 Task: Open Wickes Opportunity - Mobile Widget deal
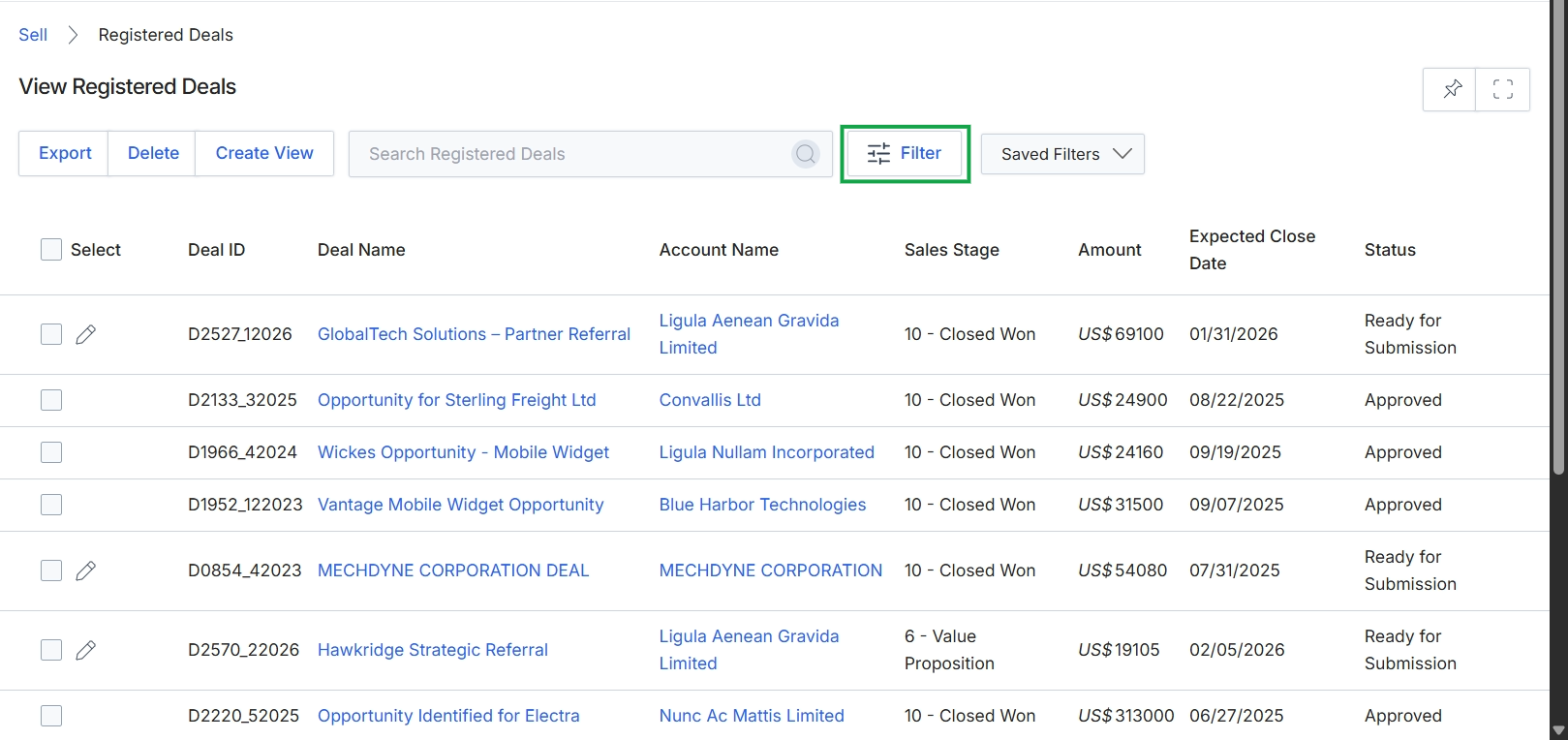pos(463,452)
